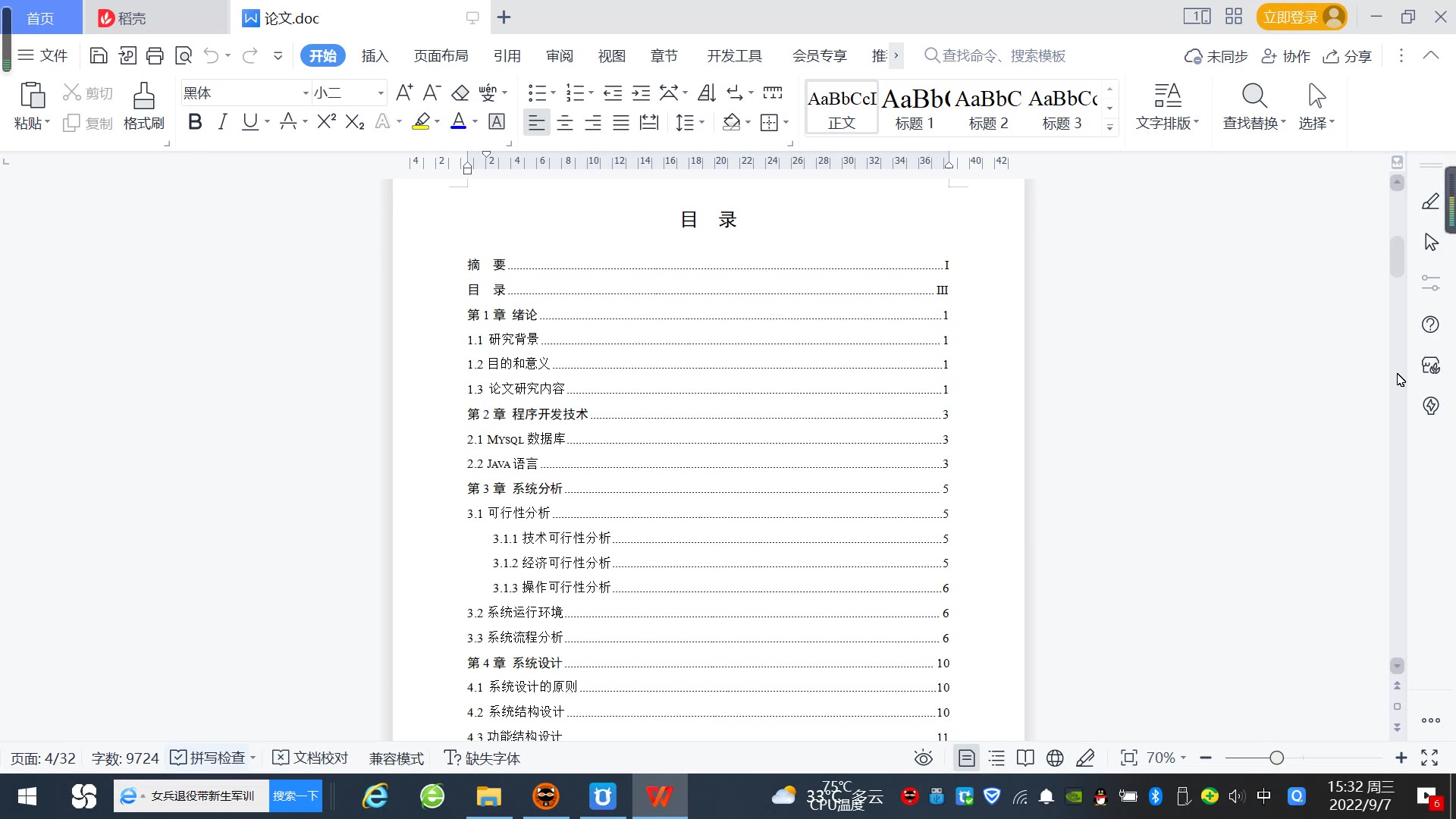Click the 文档校对 button in status bar
Screen dimensions: 1456x819
[x=310, y=758]
